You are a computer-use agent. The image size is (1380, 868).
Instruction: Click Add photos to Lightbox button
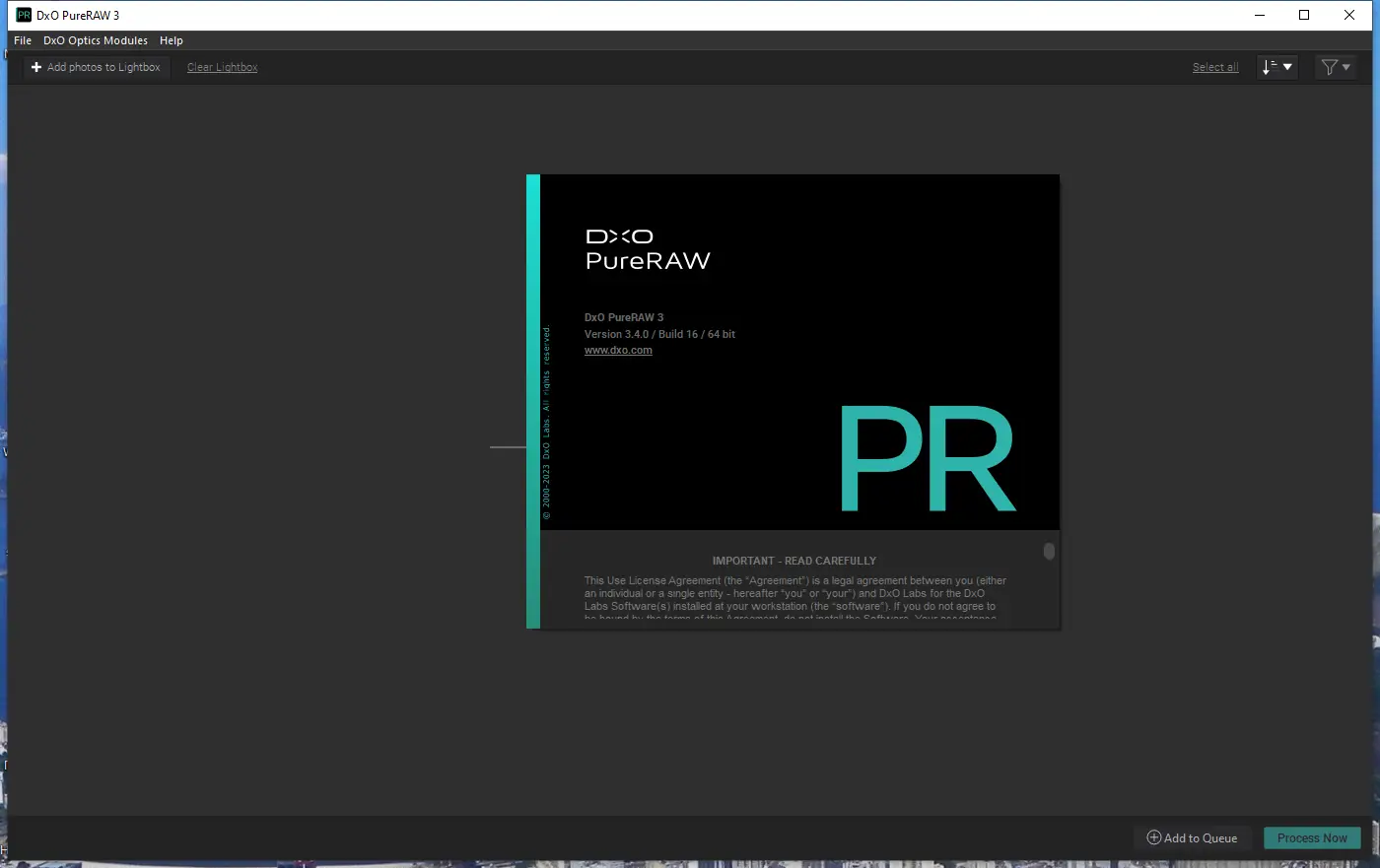coord(97,67)
